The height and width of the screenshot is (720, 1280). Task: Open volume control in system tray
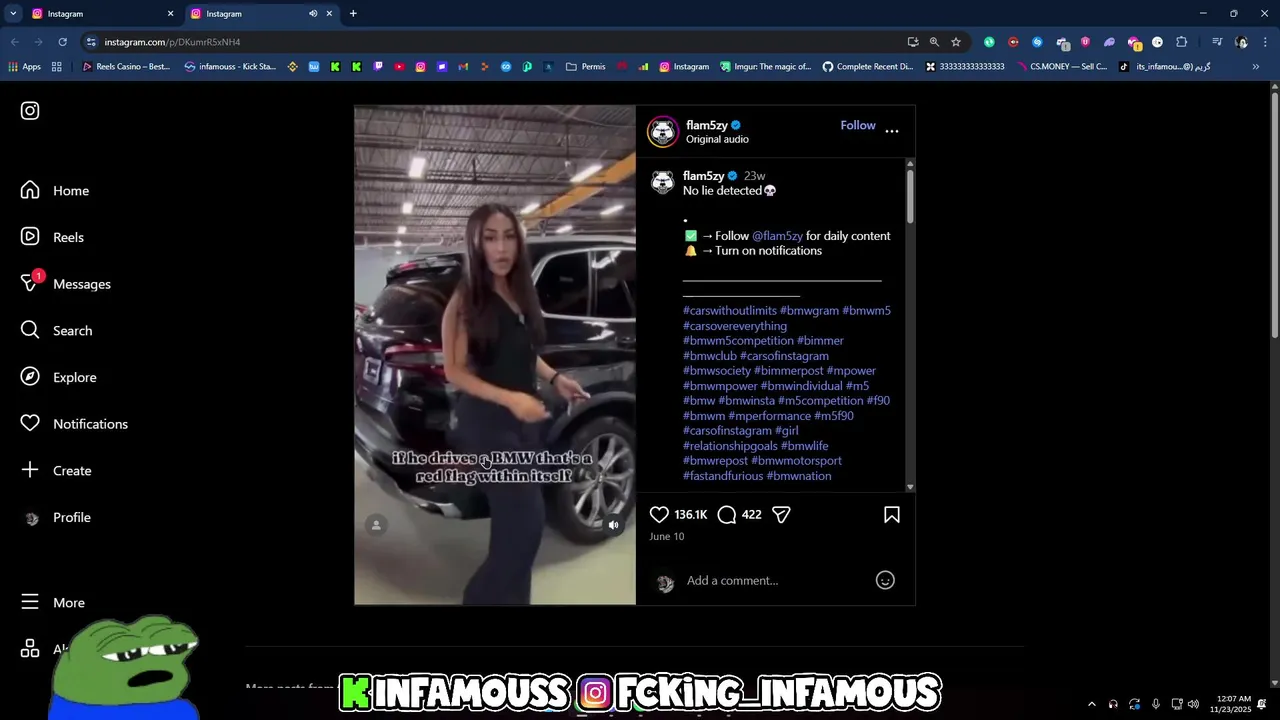(1193, 704)
